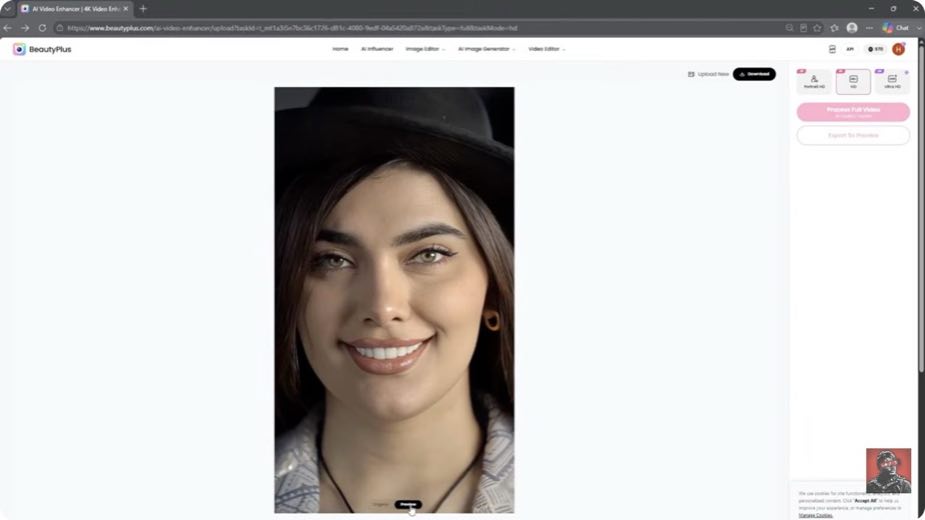
Task: Reload the page with the refresh icon
Action: click(42, 28)
